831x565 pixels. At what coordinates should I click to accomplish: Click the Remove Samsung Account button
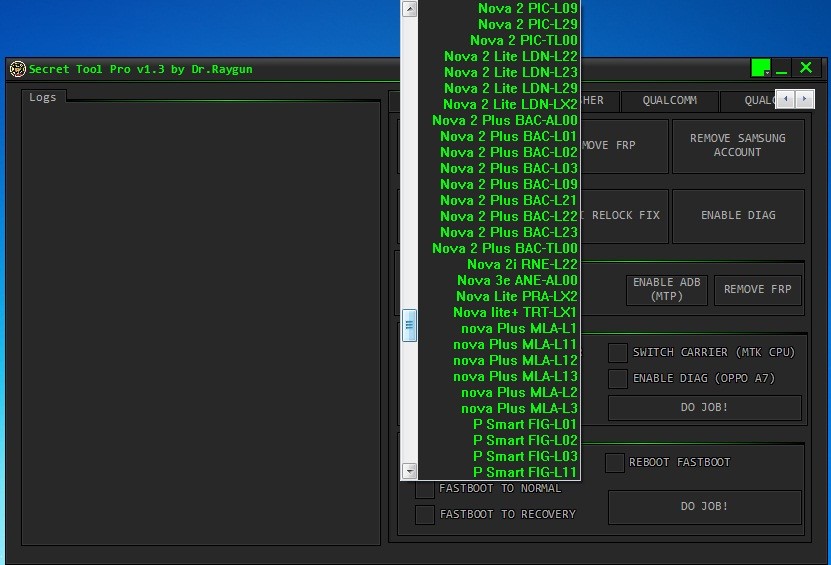[738, 145]
